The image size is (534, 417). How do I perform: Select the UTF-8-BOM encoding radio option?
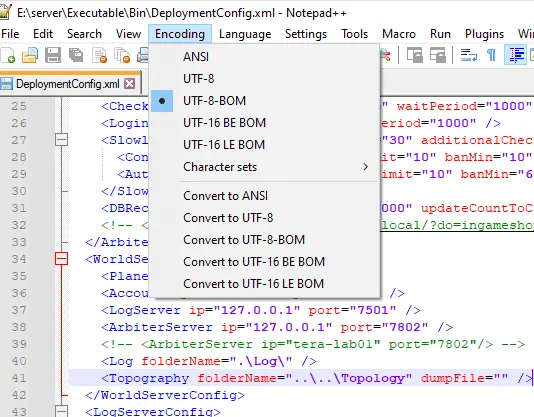264,101
